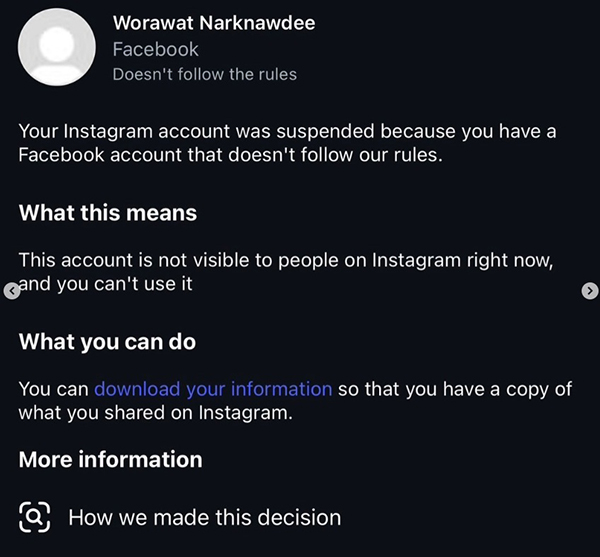Select the What you can do heading

point(107,341)
